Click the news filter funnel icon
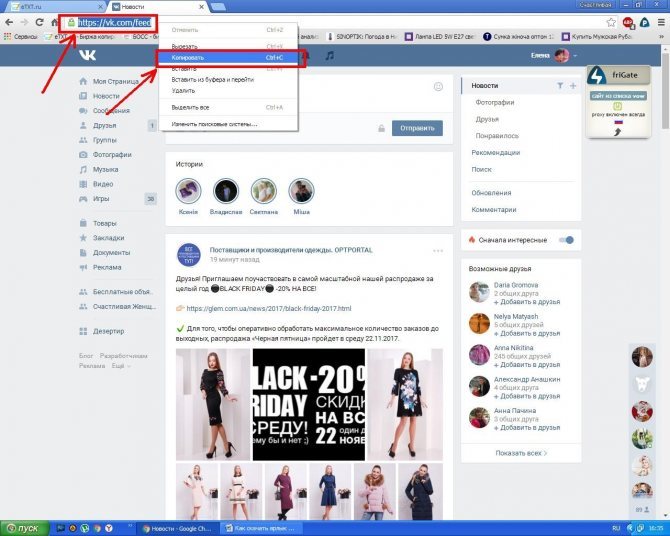 click(x=560, y=85)
